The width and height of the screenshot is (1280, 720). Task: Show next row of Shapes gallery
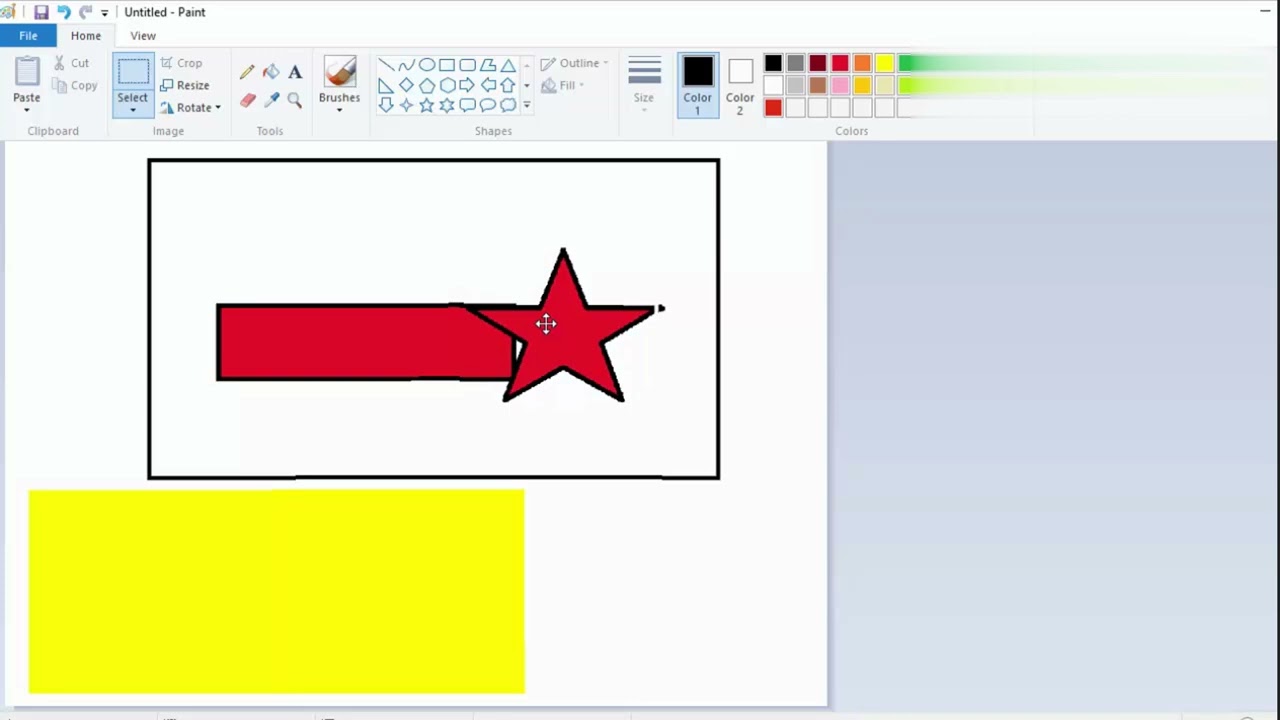pos(527,85)
